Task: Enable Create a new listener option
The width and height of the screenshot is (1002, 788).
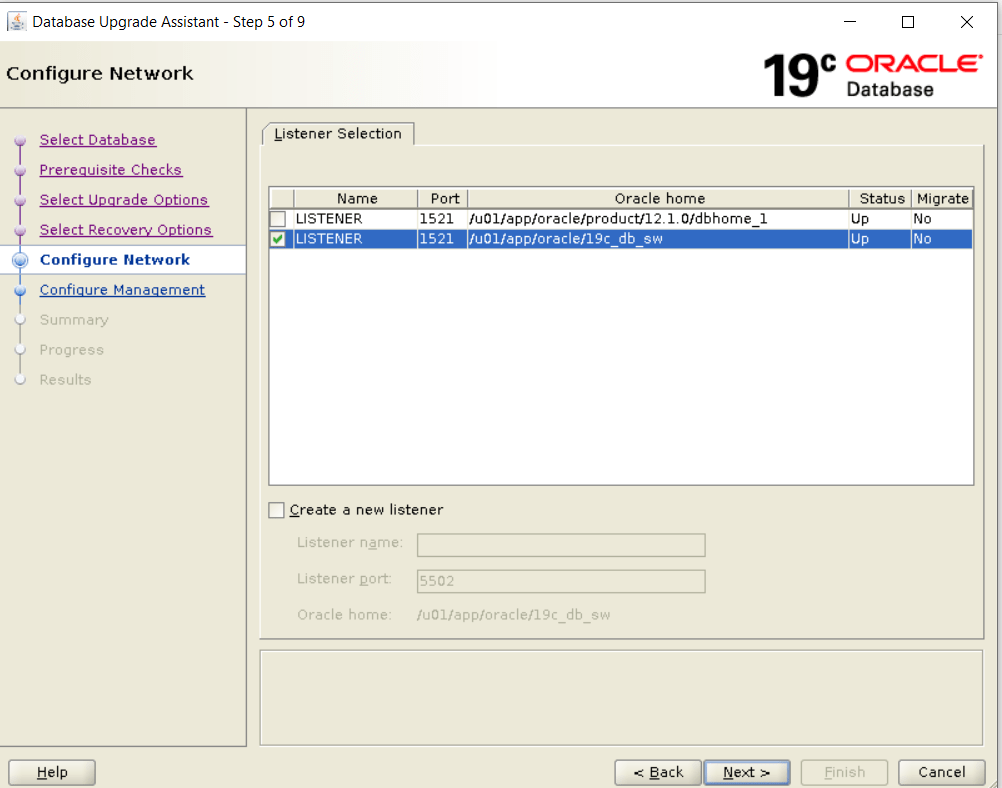Action: tap(277, 510)
